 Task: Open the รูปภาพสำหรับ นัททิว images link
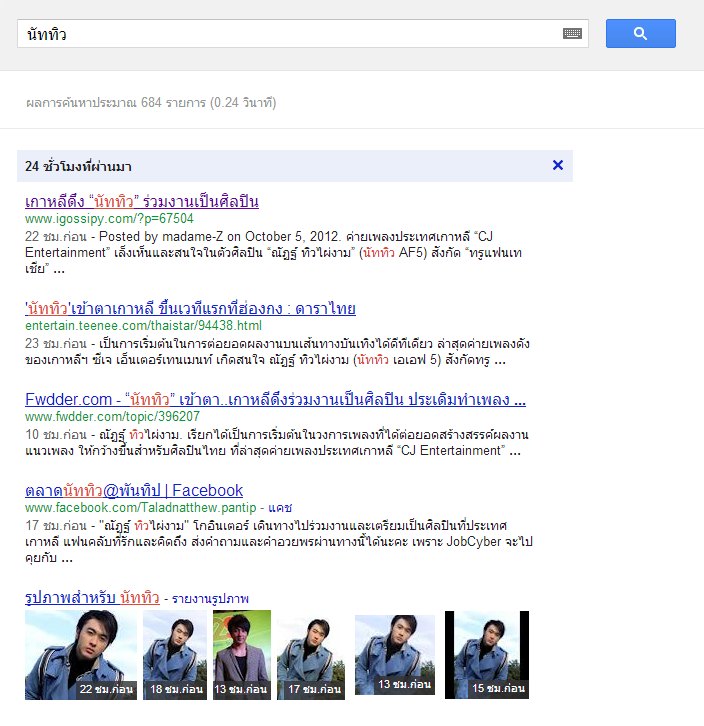[92, 598]
